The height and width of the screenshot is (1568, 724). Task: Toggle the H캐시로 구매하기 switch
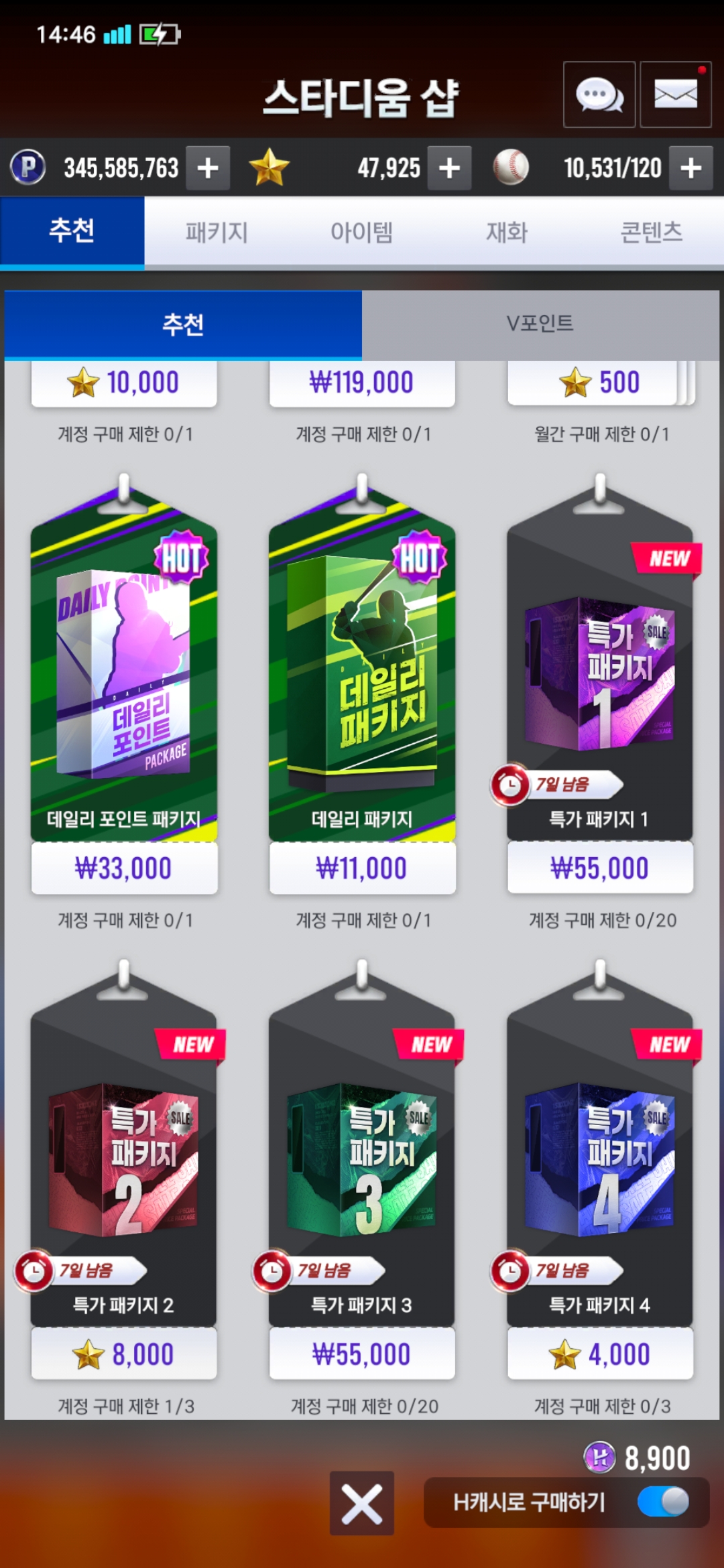pos(663,1502)
